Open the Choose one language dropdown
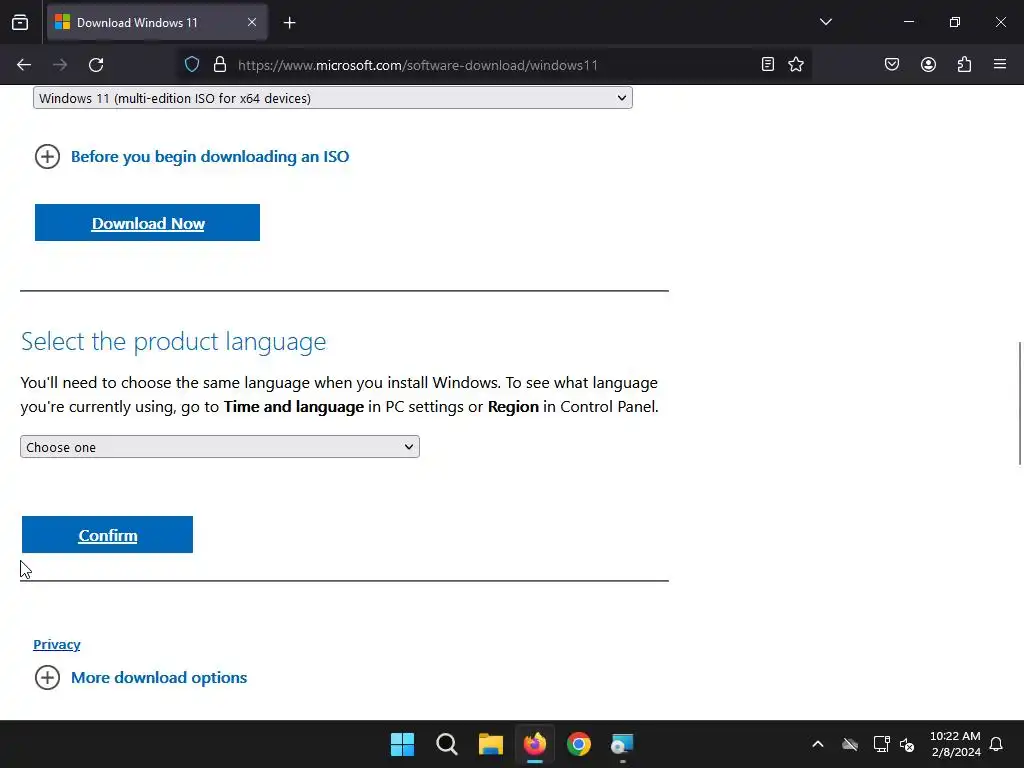Screen dimensions: 1024x768 [x=220, y=447]
